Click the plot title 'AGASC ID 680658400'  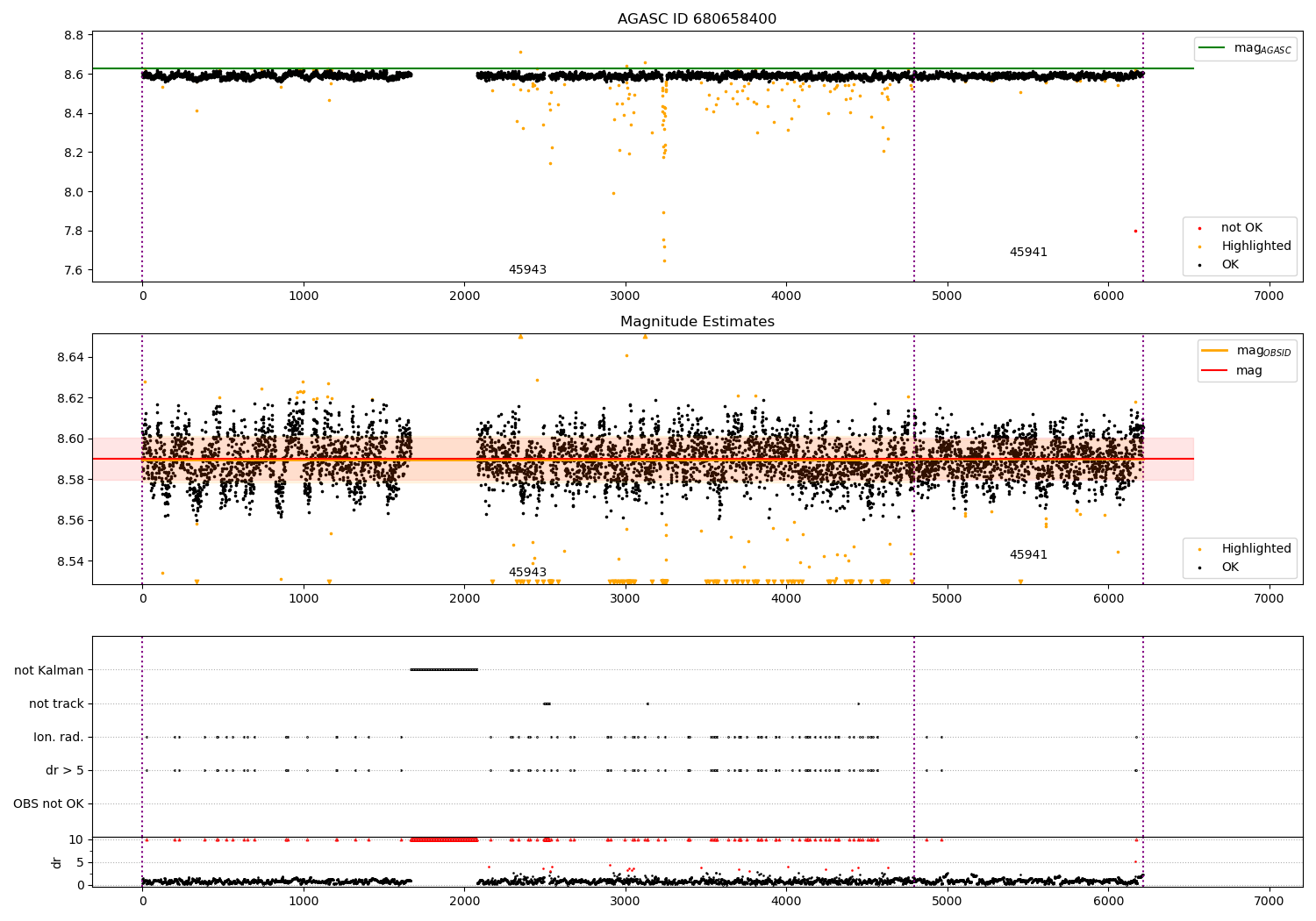[697, 18]
